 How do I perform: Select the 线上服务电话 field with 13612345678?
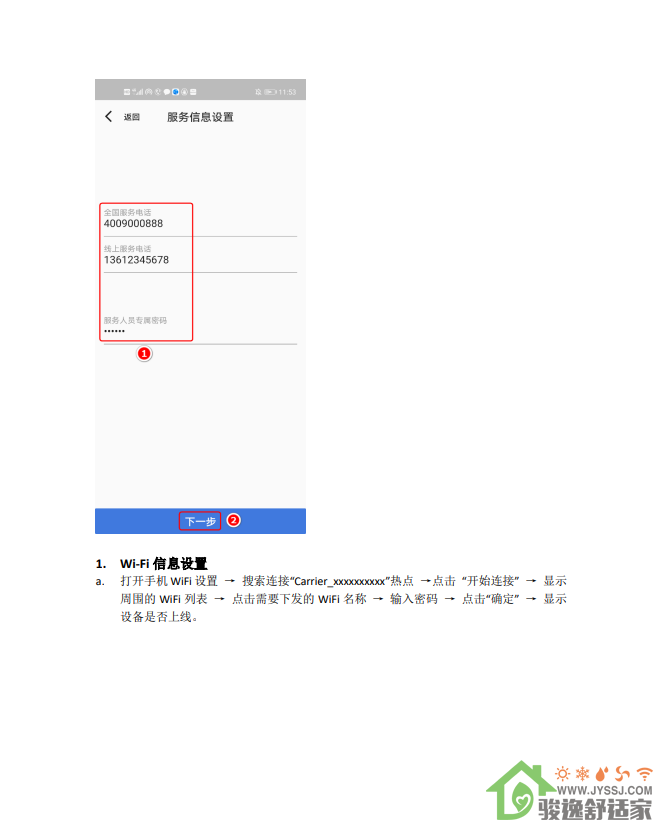[200, 255]
